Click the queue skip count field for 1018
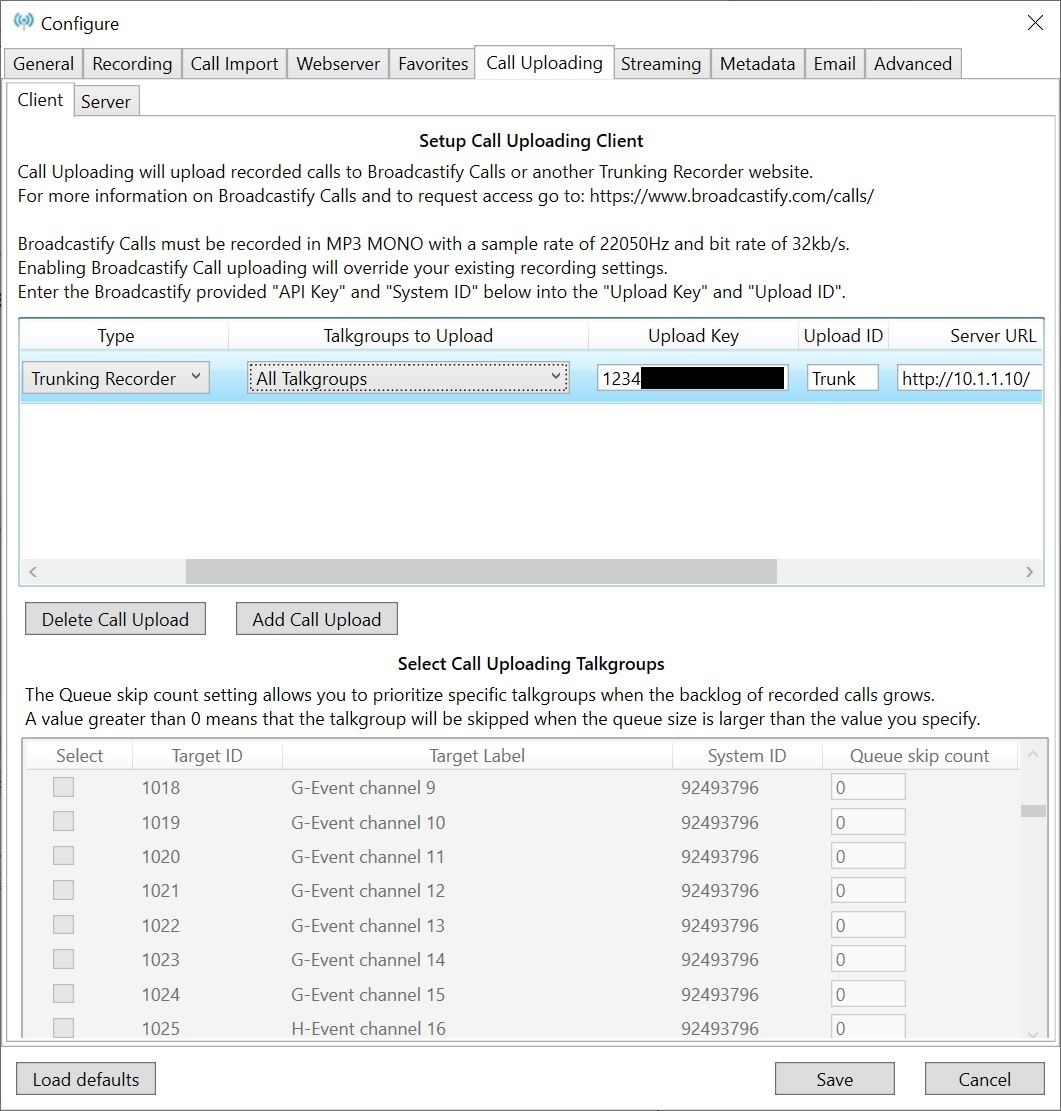Image resolution: width=1061 pixels, height=1111 pixels. [868, 787]
